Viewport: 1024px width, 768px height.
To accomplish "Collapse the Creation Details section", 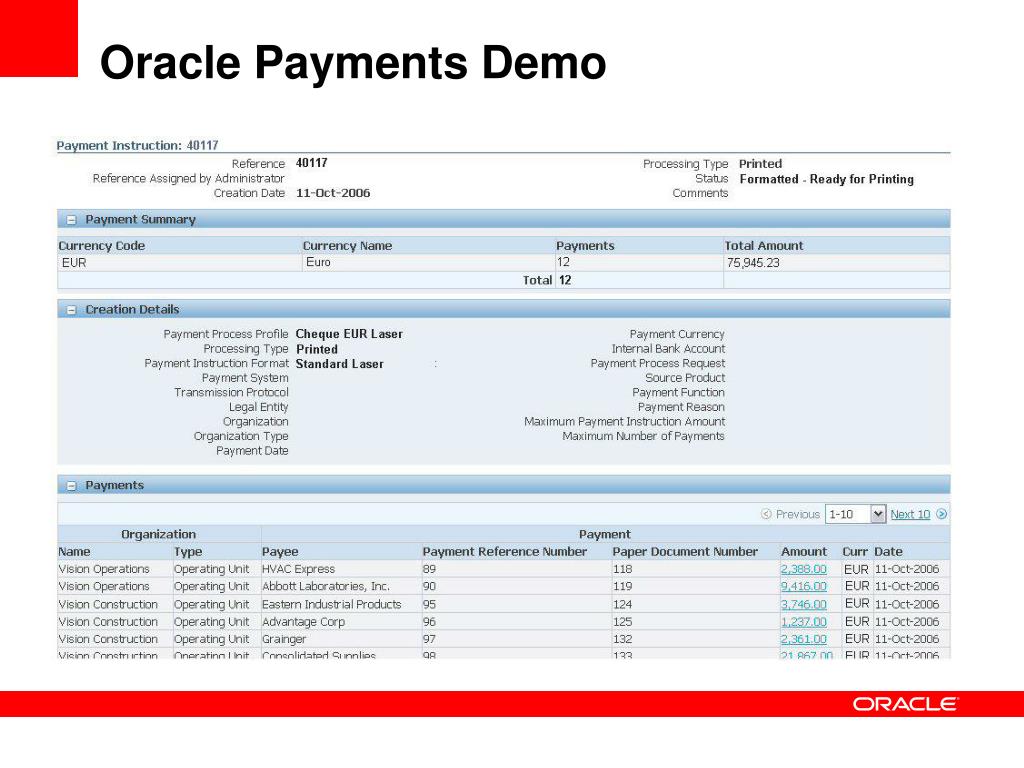I will click(x=72, y=310).
